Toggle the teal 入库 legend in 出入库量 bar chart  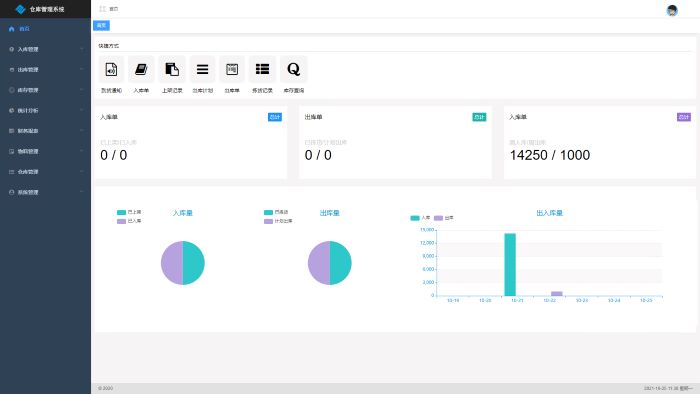click(420, 218)
